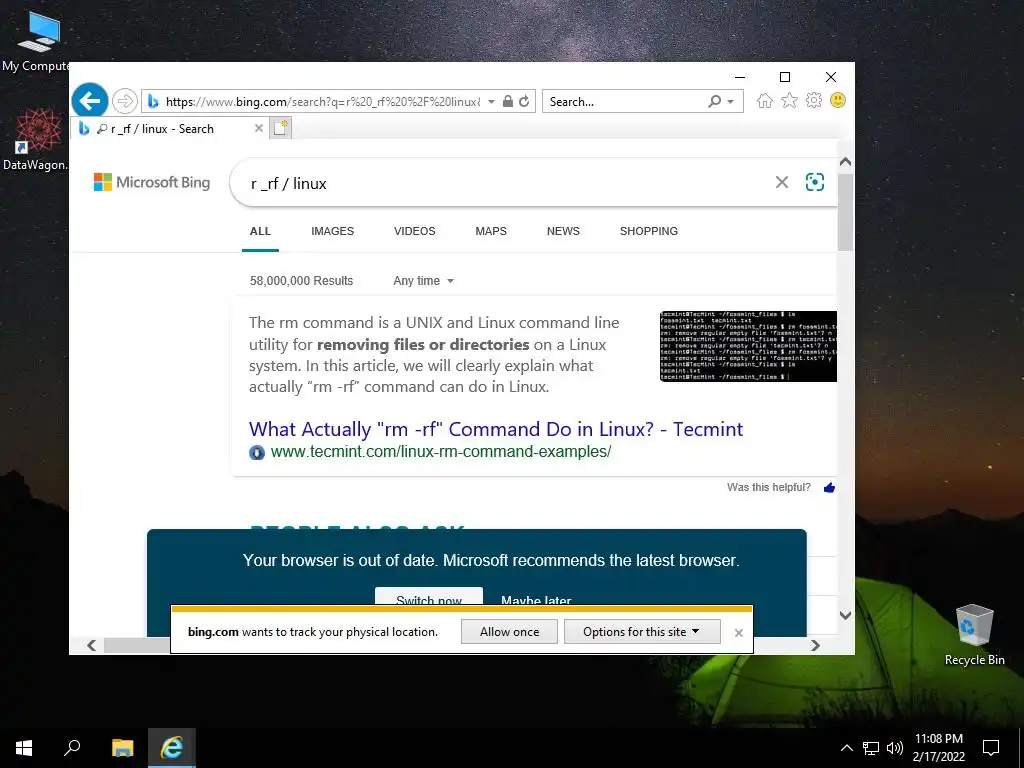Show hidden system tray icons chevron
This screenshot has height=768, width=1024.
click(846, 748)
